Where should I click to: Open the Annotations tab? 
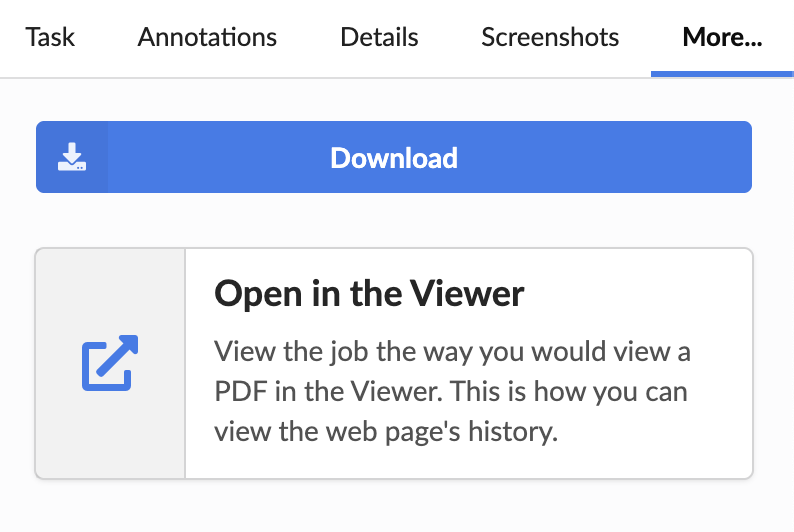point(207,37)
